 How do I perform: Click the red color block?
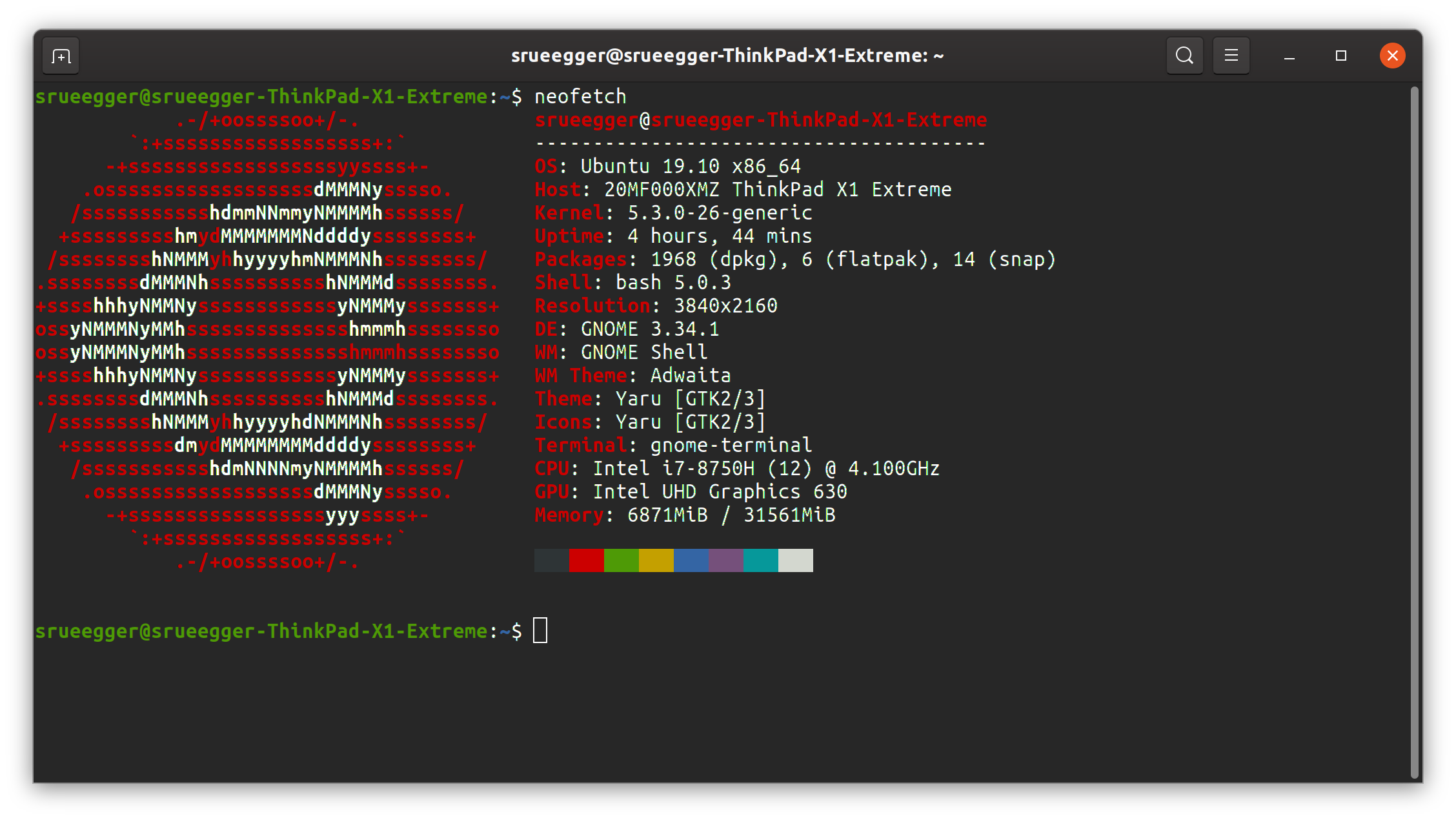pyautogui.click(x=586, y=560)
